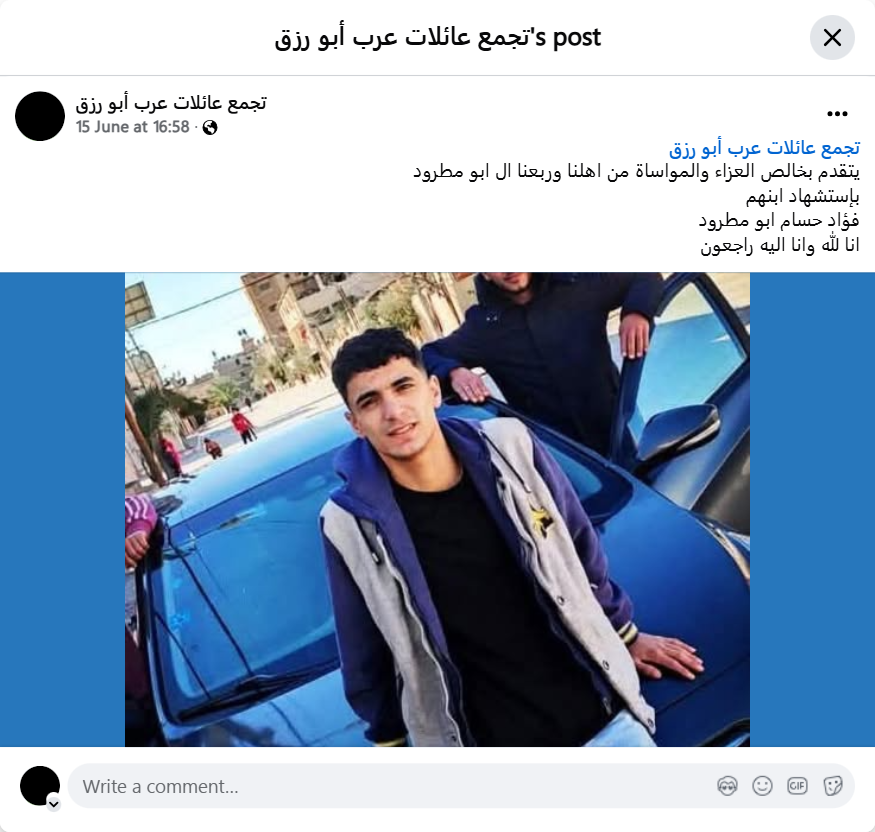Click the text line فؤاد حسام ابو مطرود

[779, 220]
